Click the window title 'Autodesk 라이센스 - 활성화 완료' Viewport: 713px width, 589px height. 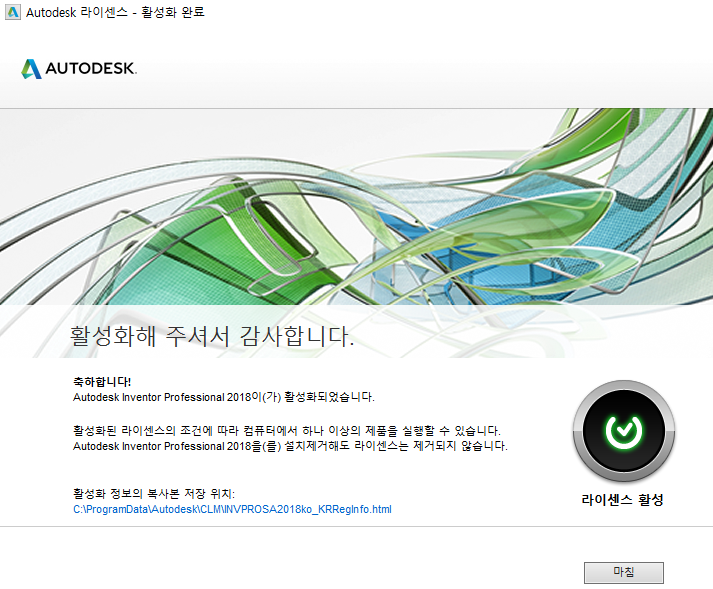[x=115, y=12]
